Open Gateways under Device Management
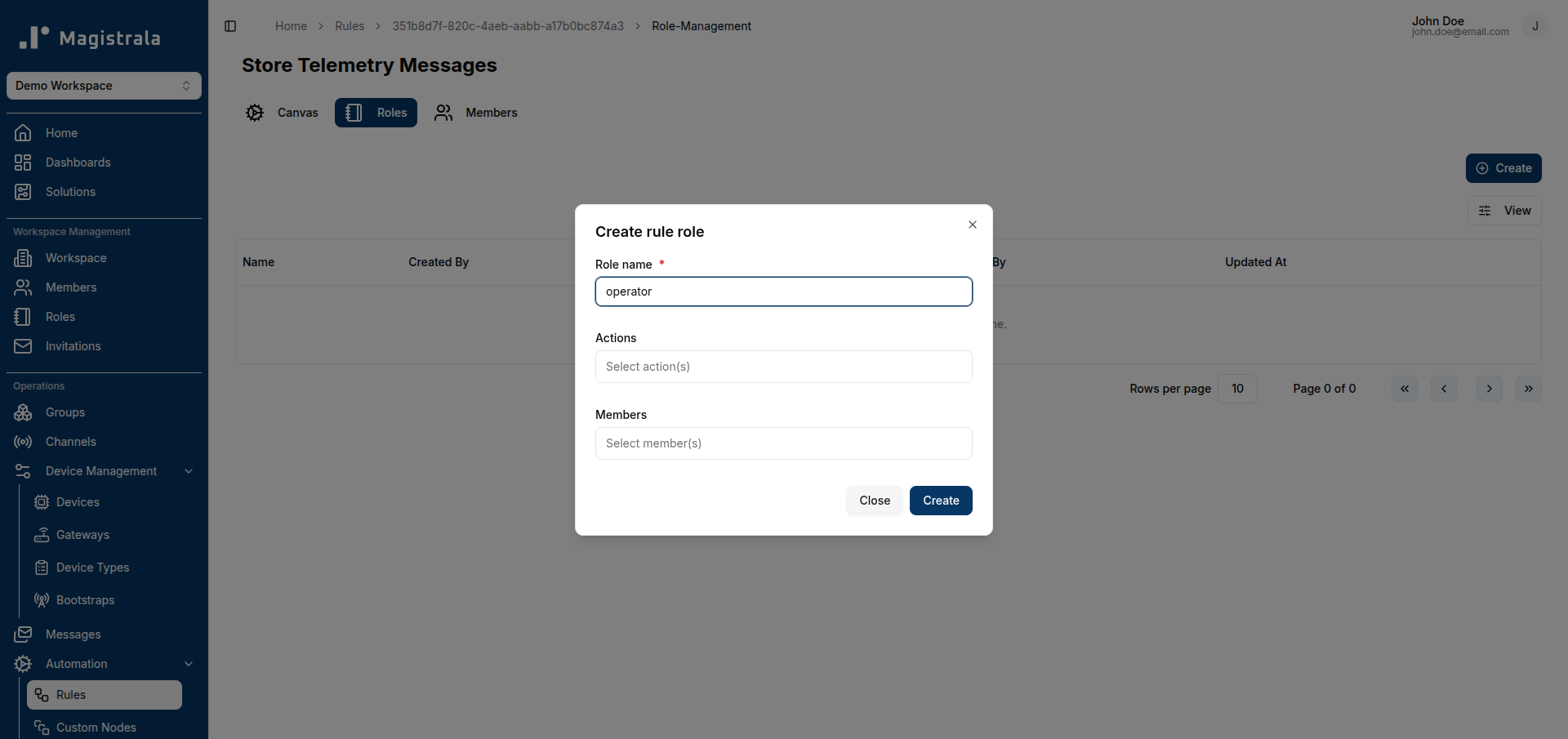The width and height of the screenshot is (1568, 739). coord(82,535)
